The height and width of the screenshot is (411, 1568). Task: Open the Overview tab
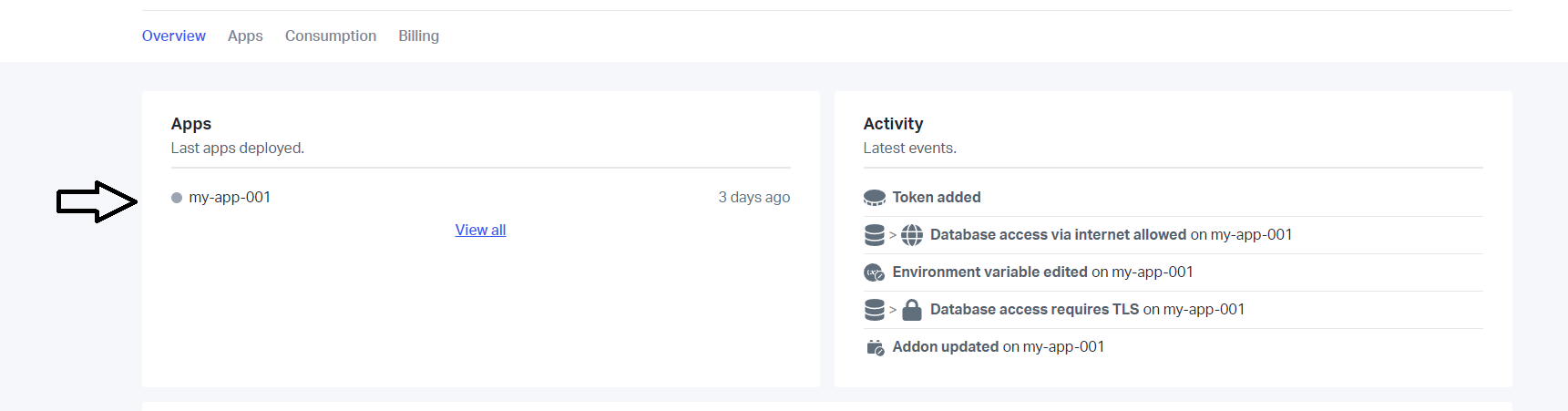pos(173,36)
